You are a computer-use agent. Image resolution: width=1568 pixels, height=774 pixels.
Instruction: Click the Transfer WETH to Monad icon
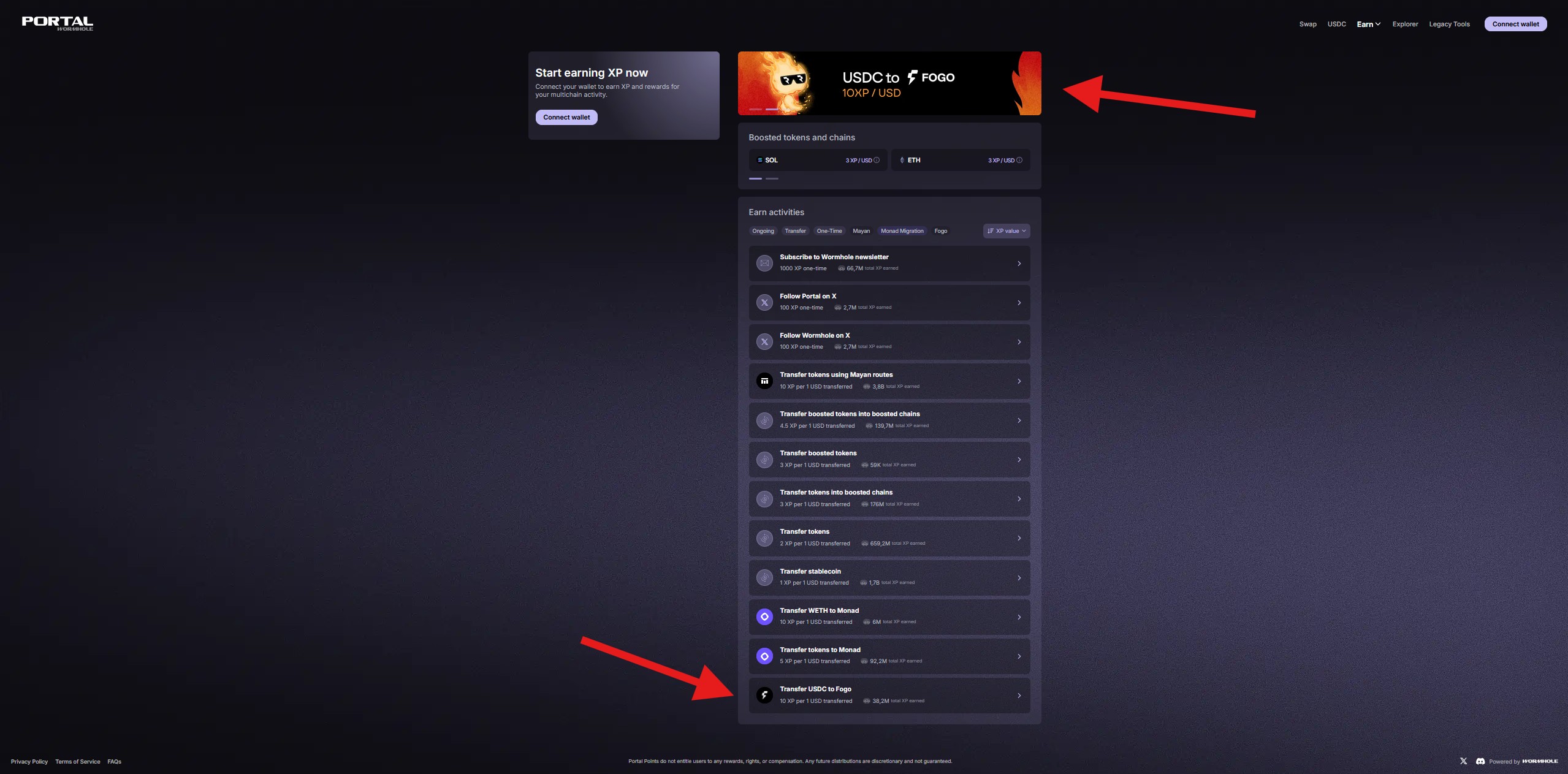[x=764, y=617]
